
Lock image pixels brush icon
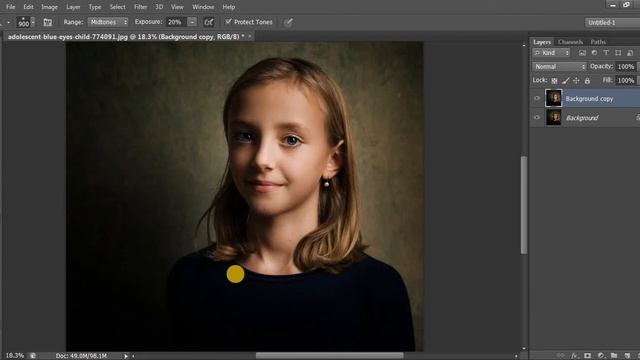[x=565, y=80]
